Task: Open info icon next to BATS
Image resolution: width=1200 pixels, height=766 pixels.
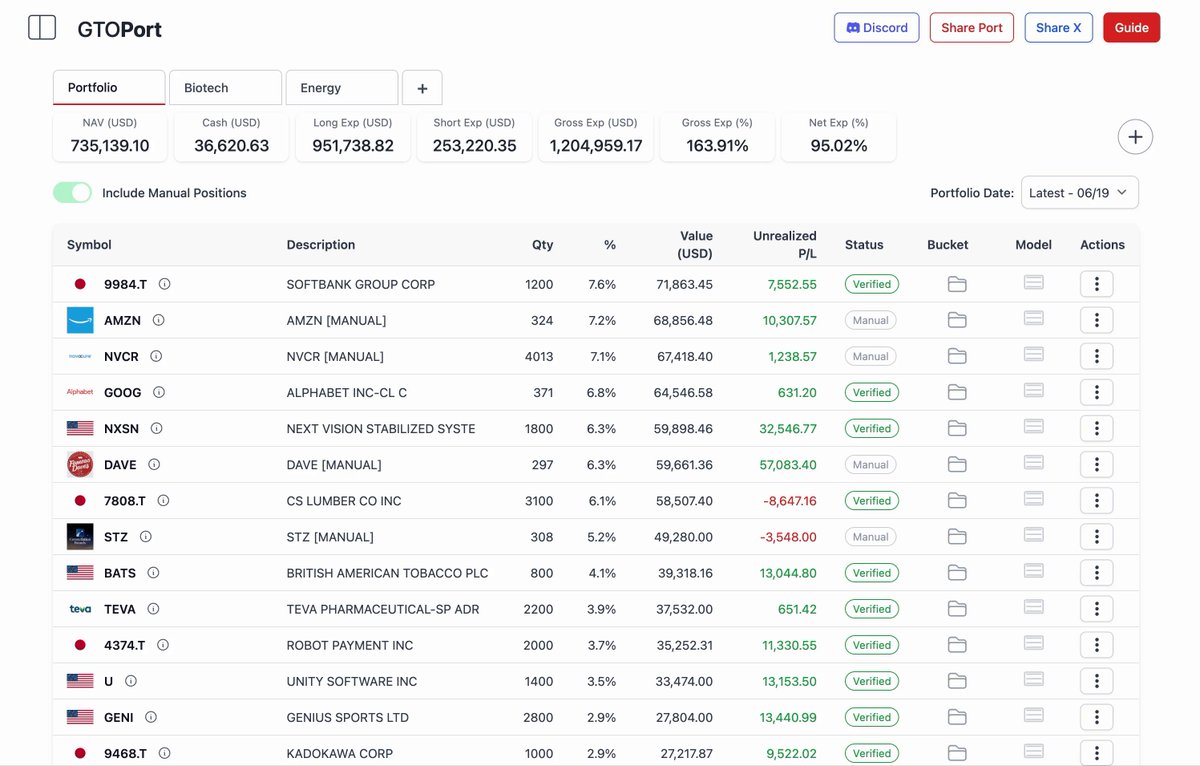Action: point(154,573)
